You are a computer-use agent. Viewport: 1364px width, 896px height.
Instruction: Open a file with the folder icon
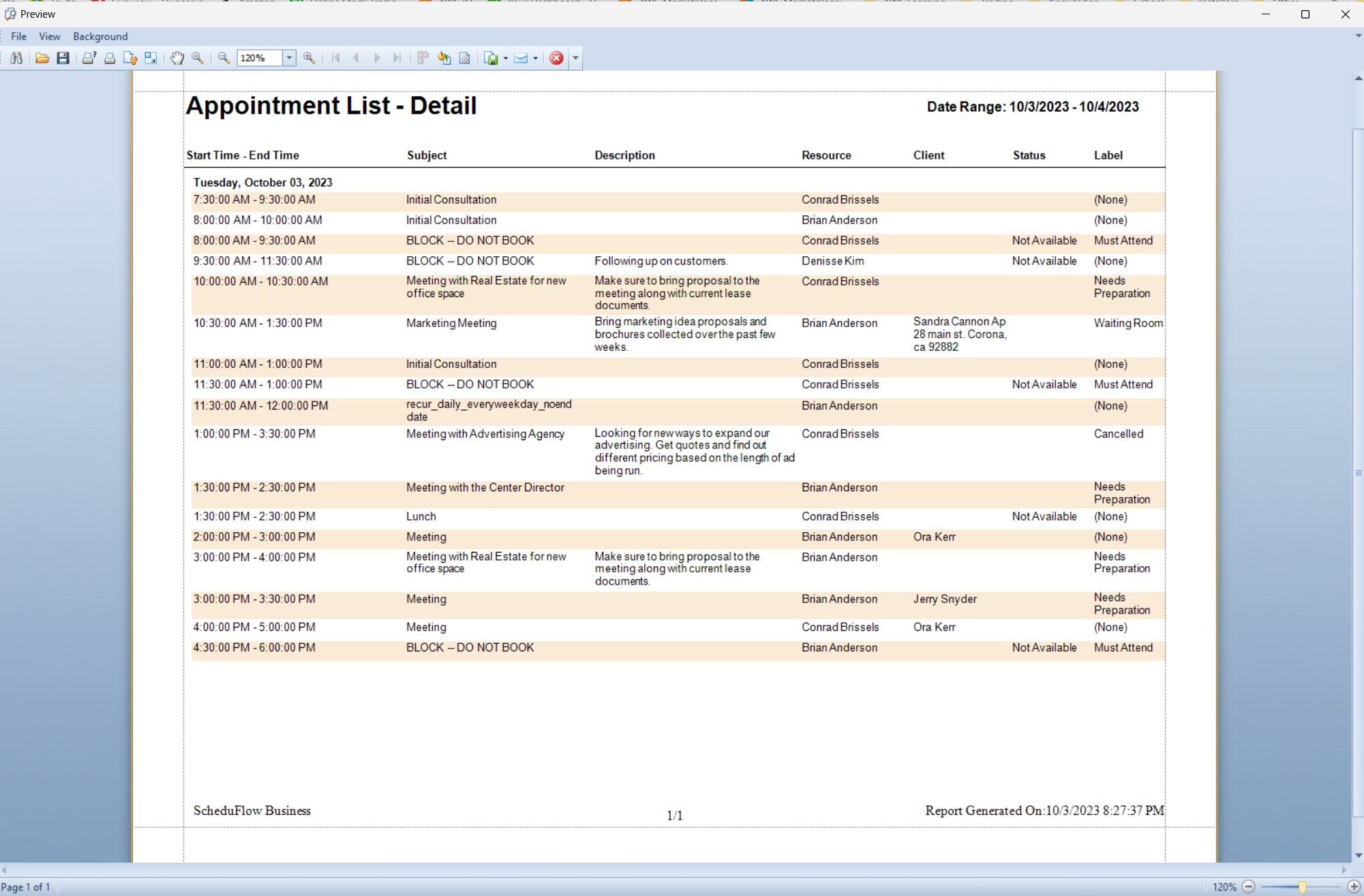coord(42,58)
